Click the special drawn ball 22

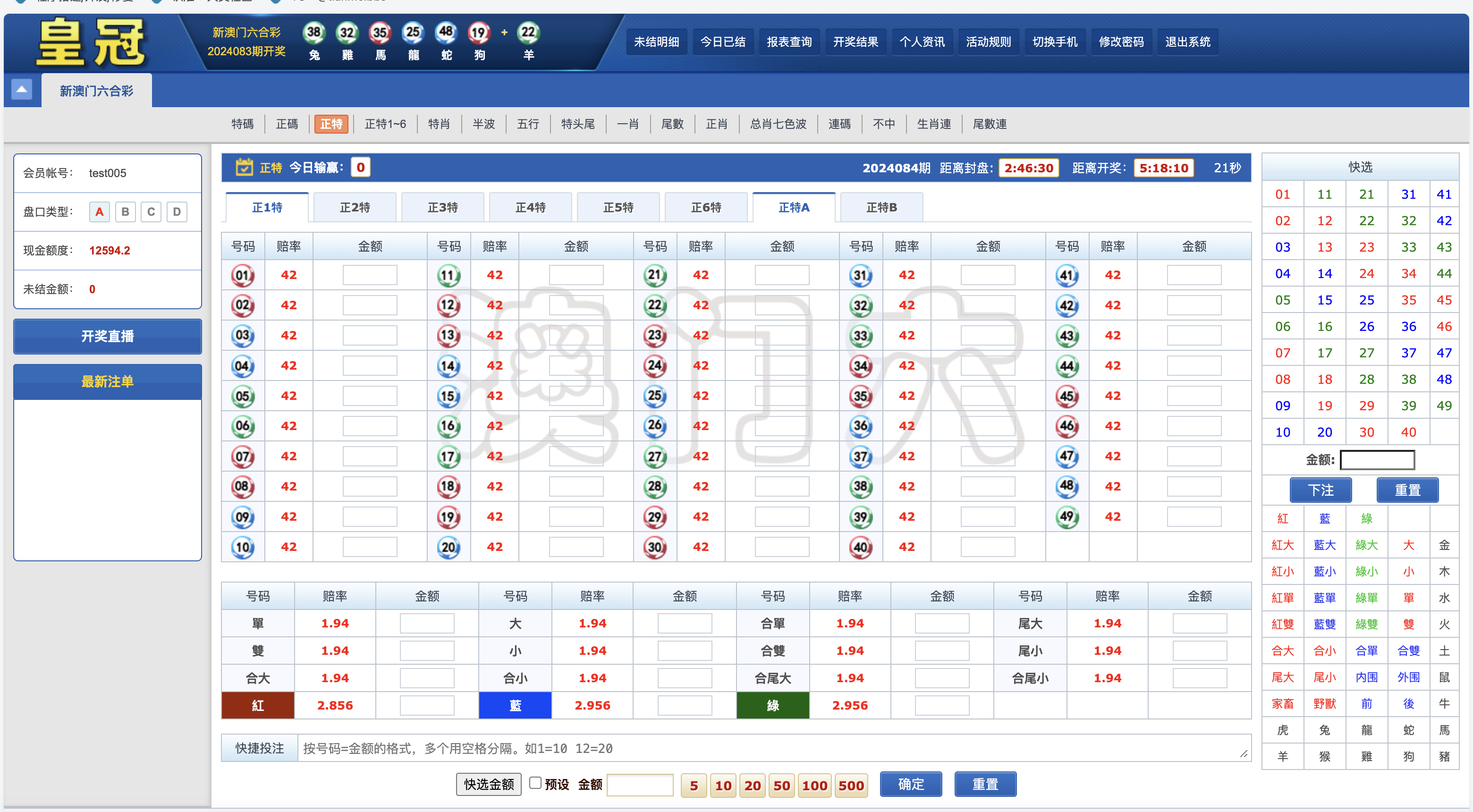[x=528, y=33]
